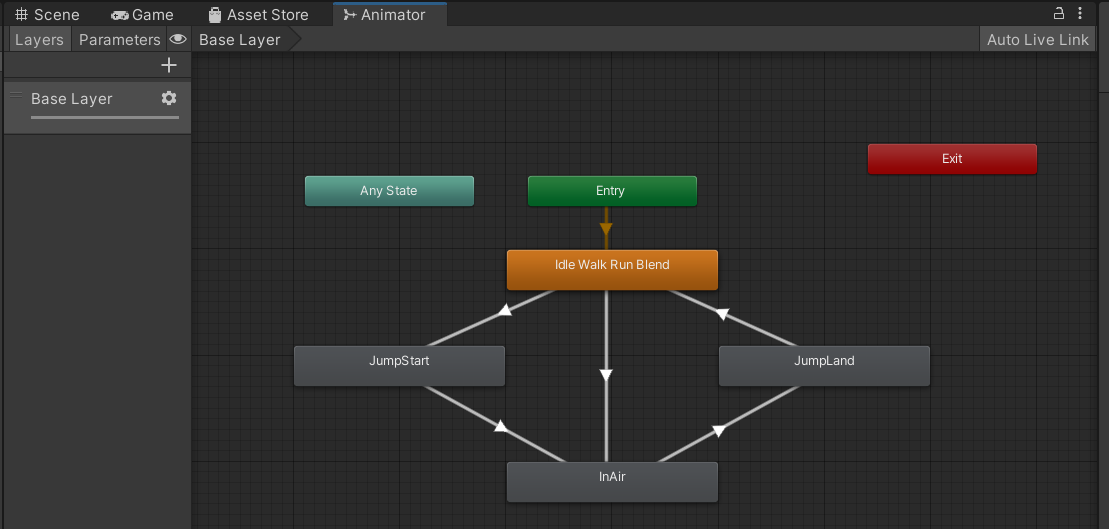This screenshot has width=1109, height=529.
Task: Click the Scene tab grid icon
Action: [22, 15]
